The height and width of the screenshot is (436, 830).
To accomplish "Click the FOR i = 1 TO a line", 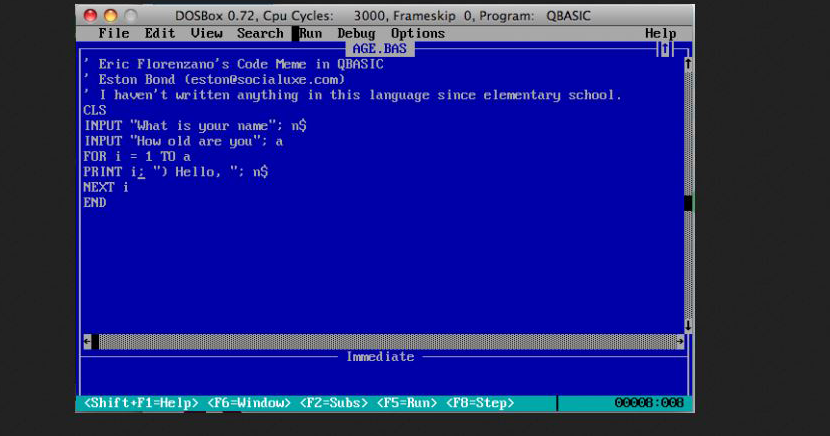I will (x=137, y=157).
